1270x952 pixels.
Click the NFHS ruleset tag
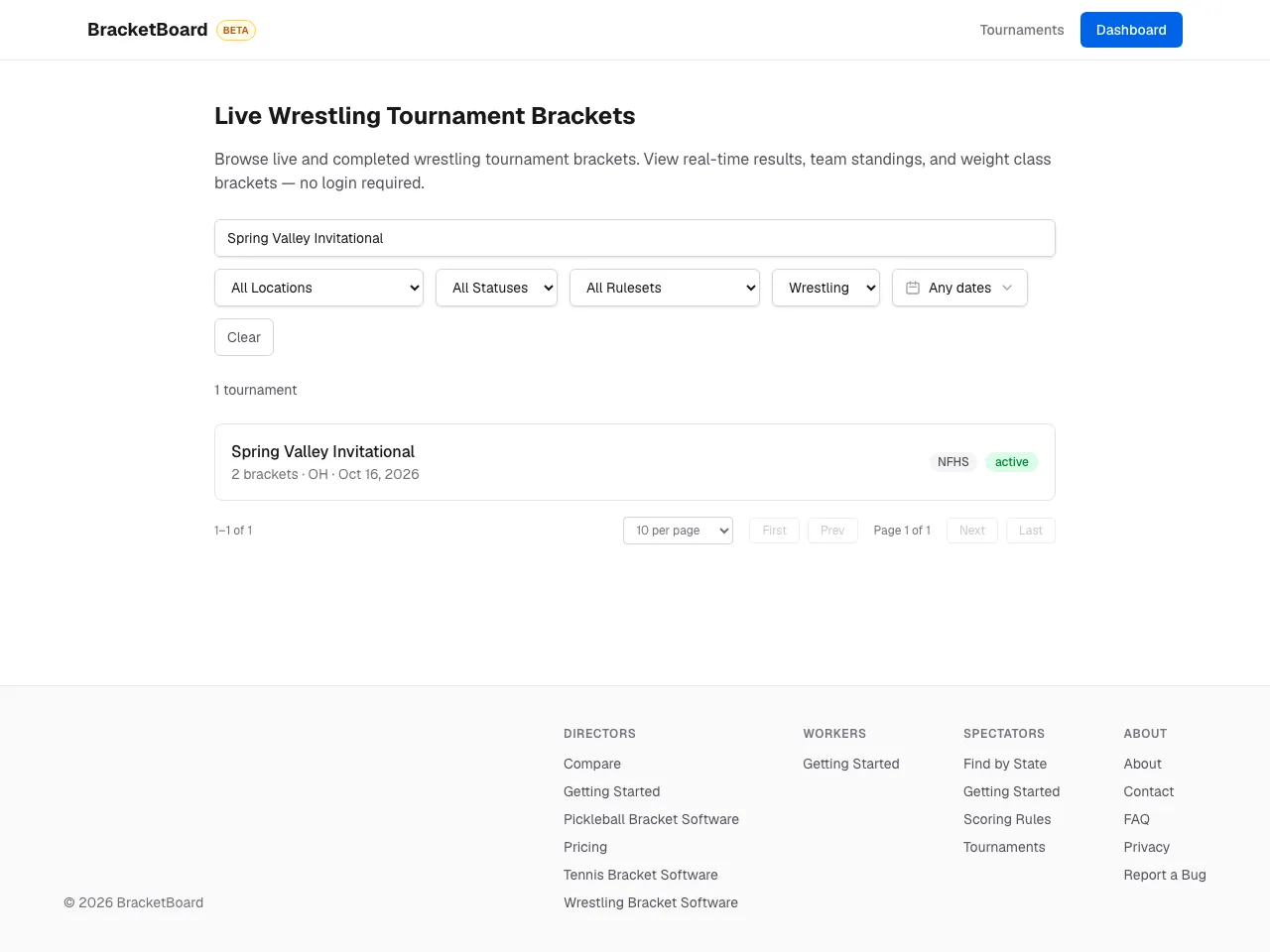point(953,462)
